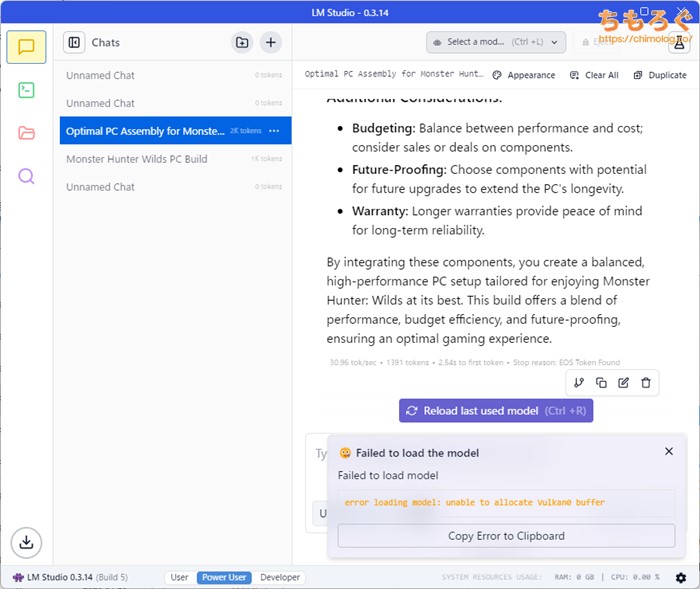Open the Developer terminal view in sidebar
700x589 pixels.
pos(26,90)
